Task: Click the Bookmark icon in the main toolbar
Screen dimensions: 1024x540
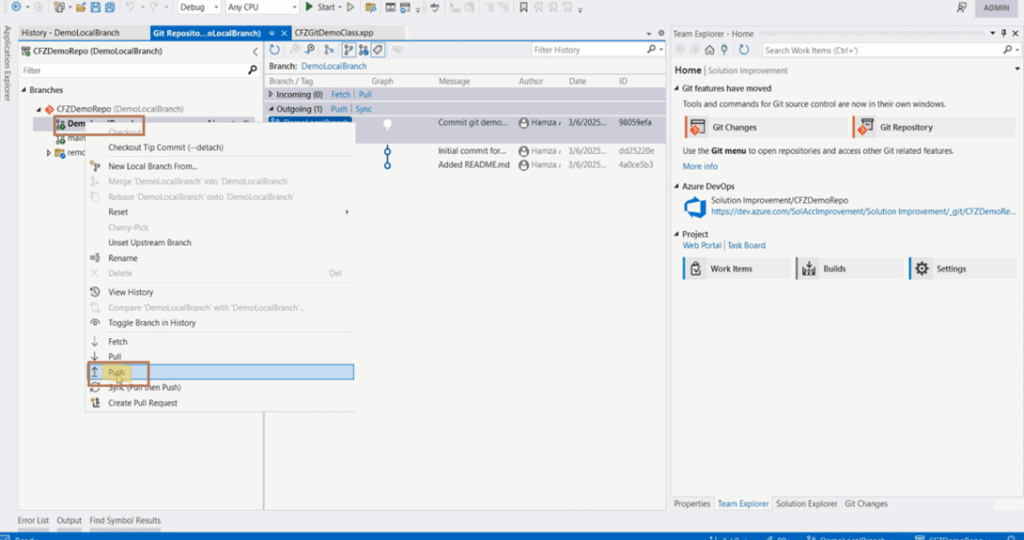Action: pyautogui.click(x=523, y=7)
